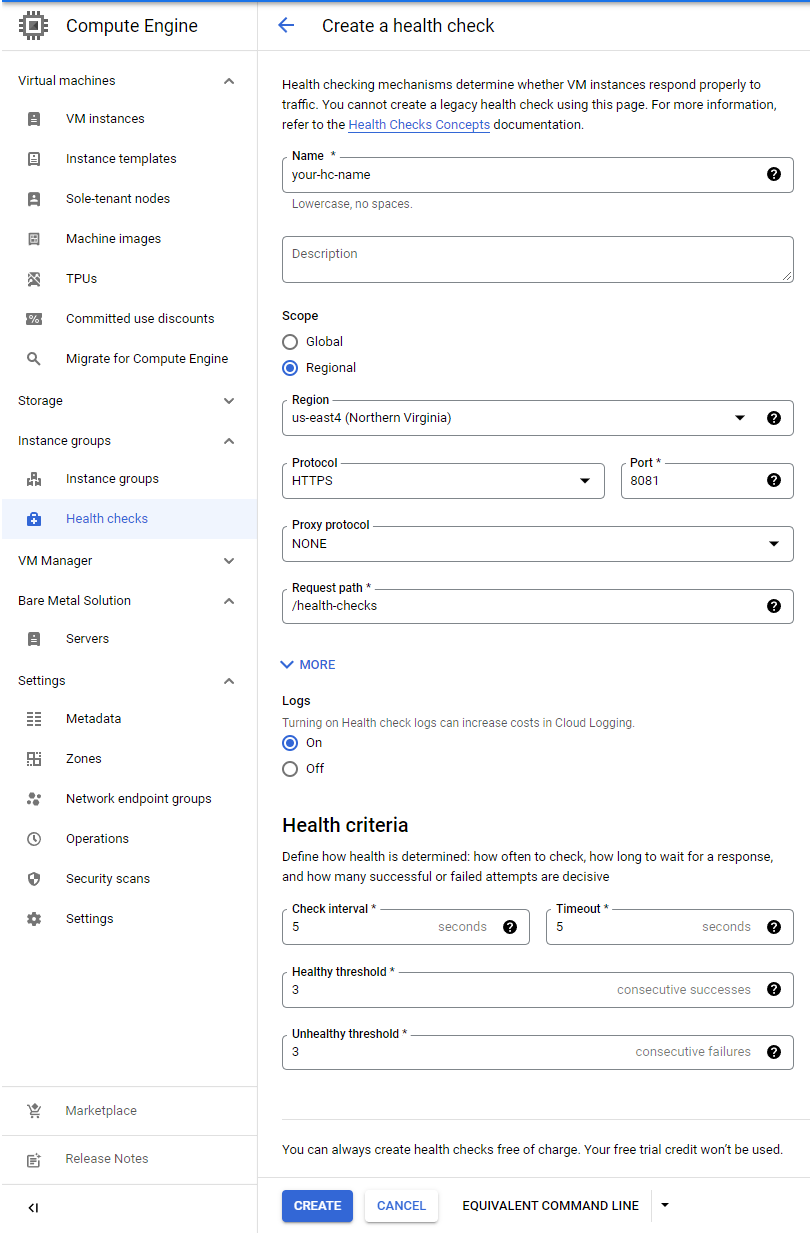Click the Instance templates sidebar icon
The width and height of the screenshot is (810, 1233).
pyautogui.click(x=34, y=159)
